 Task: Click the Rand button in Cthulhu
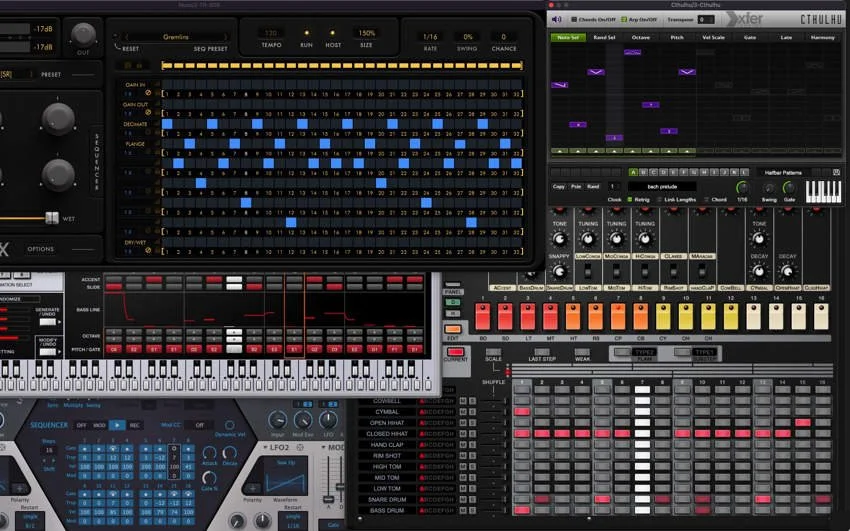[x=593, y=186]
